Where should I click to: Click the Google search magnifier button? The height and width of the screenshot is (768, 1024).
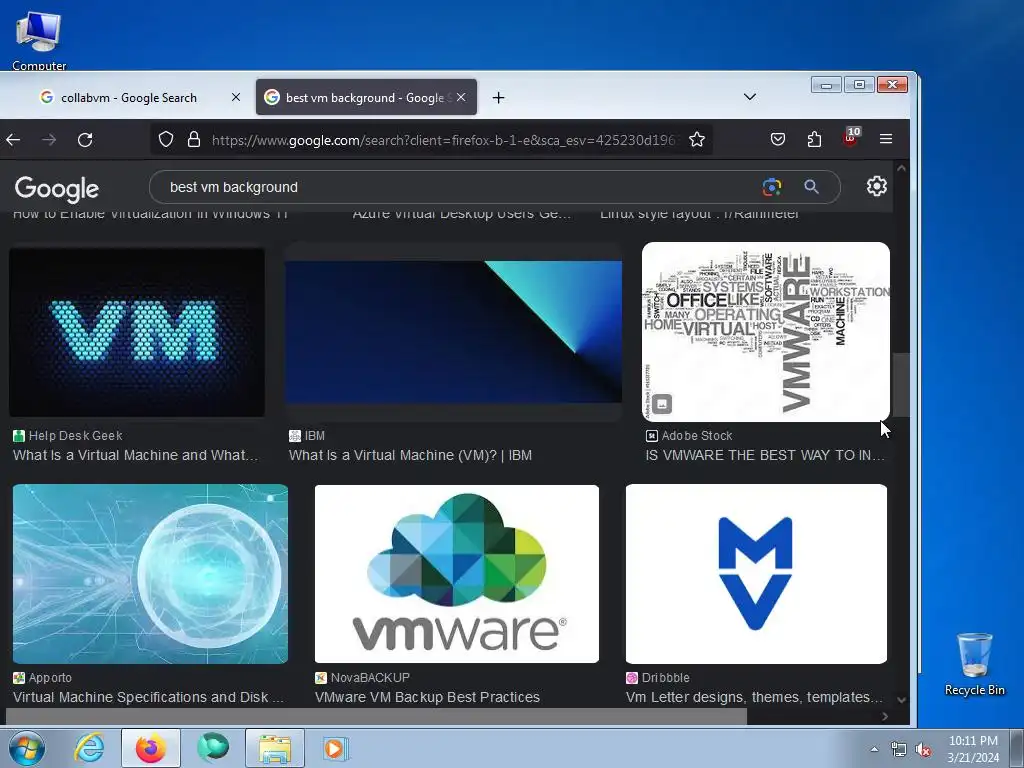(x=811, y=187)
